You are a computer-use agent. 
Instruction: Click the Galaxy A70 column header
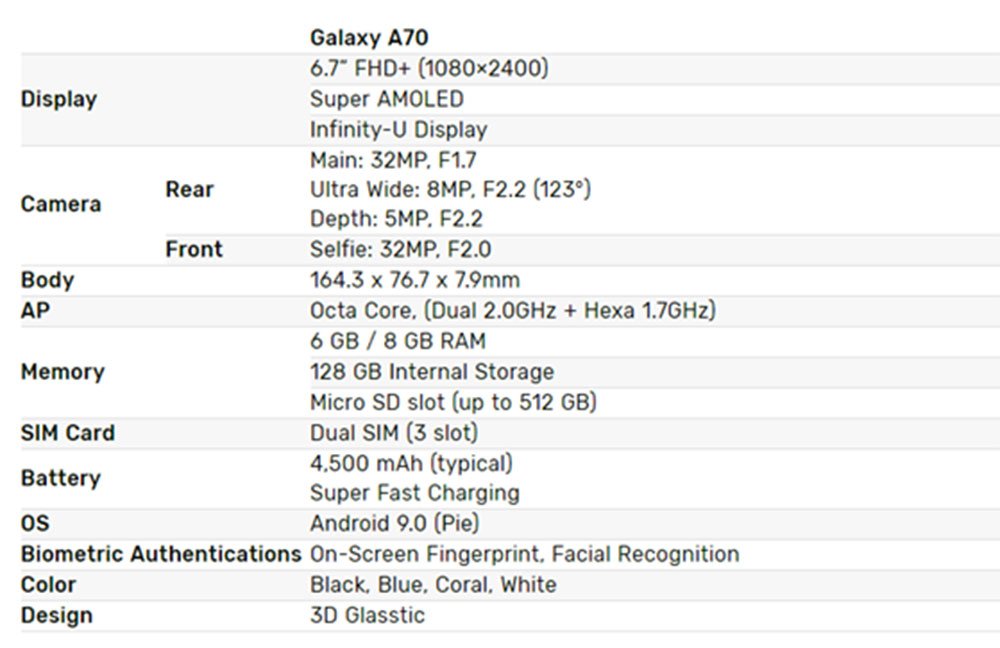(x=369, y=38)
